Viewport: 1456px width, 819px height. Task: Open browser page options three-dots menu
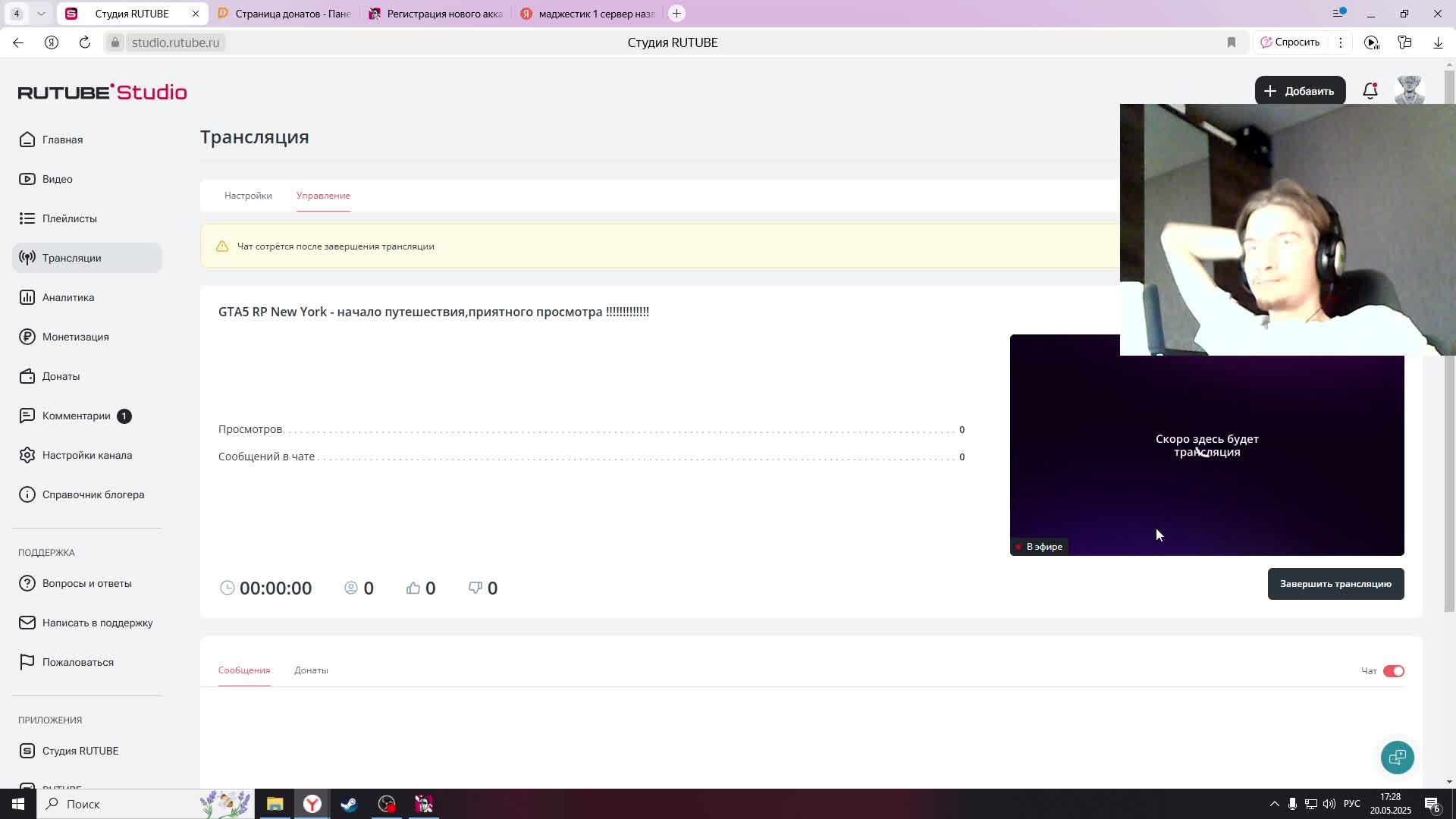coord(1340,42)
